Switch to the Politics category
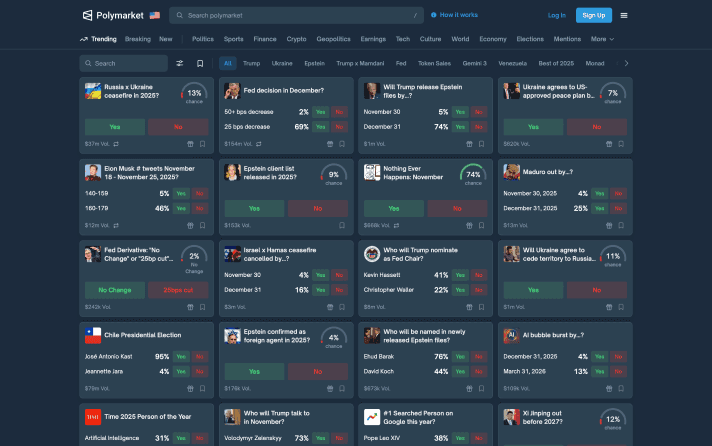The image size is (712, 446). click(x=203, y=39)
